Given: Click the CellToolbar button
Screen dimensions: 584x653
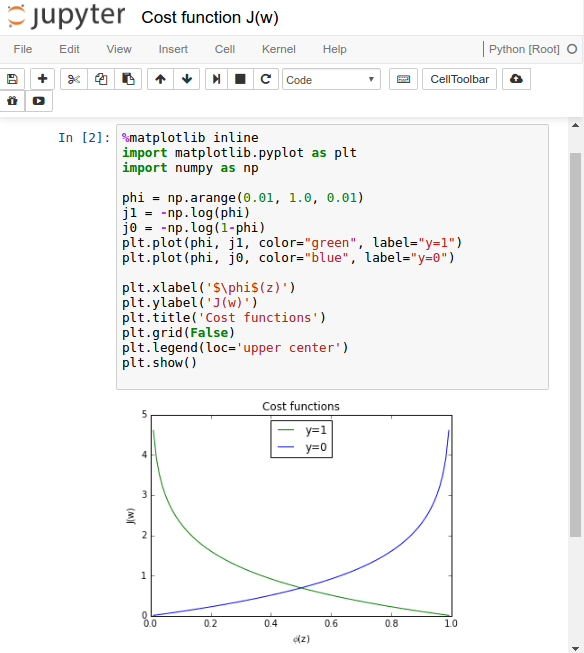Looking at the screenshot, I should click(459, 79).
